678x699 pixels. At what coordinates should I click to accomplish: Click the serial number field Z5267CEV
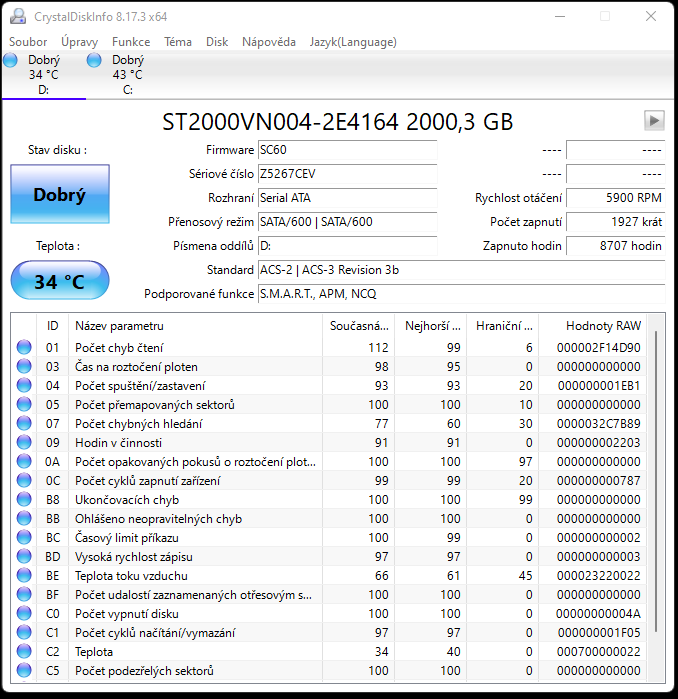coord(346,173)
